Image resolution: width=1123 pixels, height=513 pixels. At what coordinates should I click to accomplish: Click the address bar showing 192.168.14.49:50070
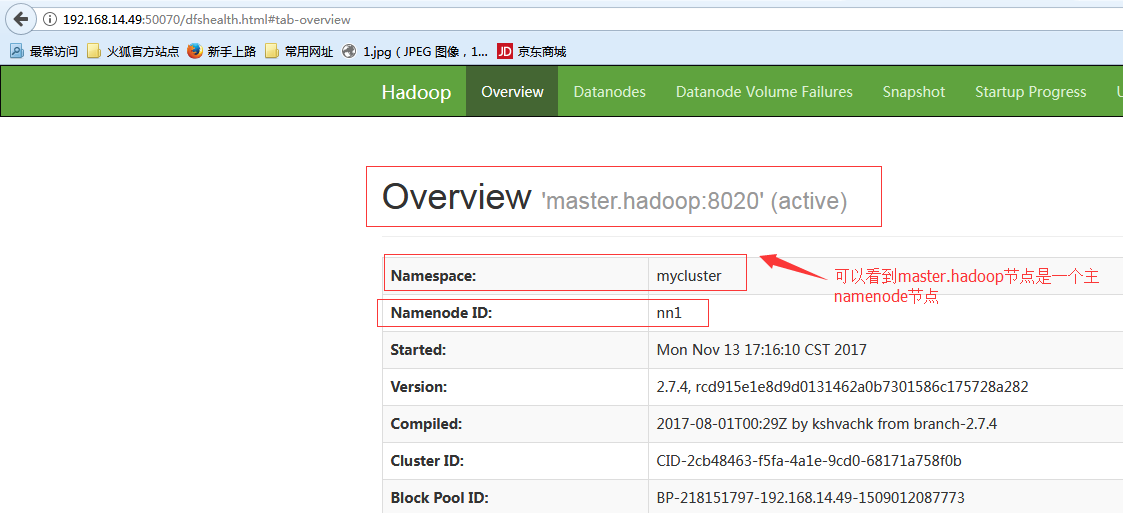point(400,19)
